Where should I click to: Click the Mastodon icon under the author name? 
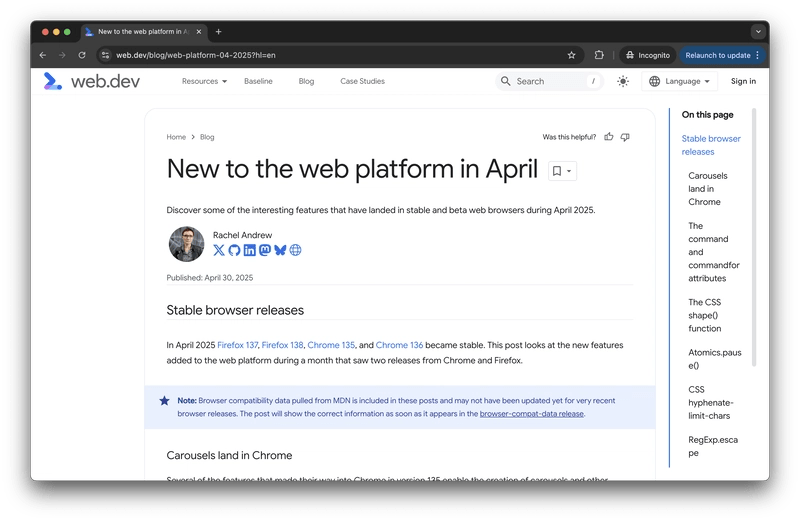point(264,250)
